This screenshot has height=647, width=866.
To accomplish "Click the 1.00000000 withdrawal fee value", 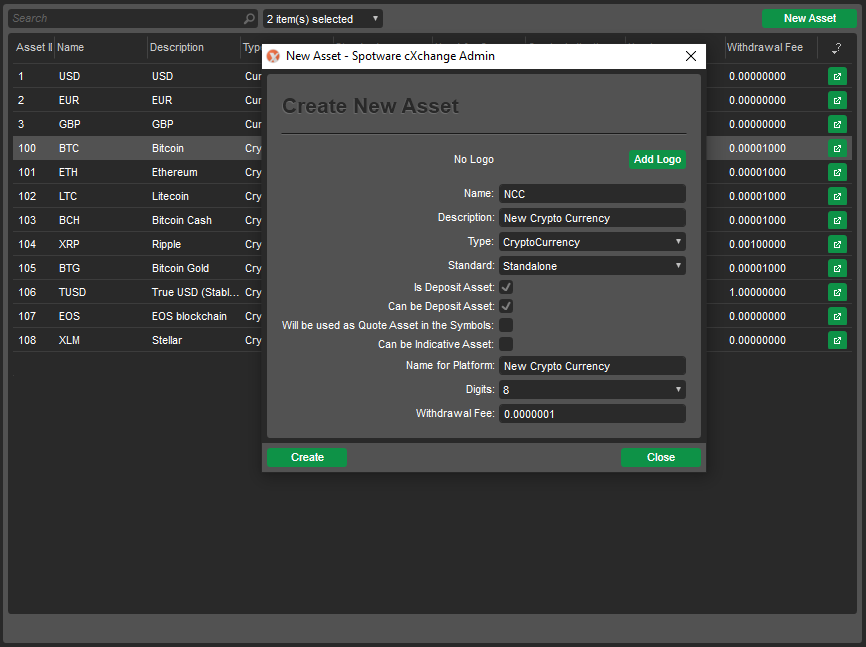I will click(x=757, y=292).
